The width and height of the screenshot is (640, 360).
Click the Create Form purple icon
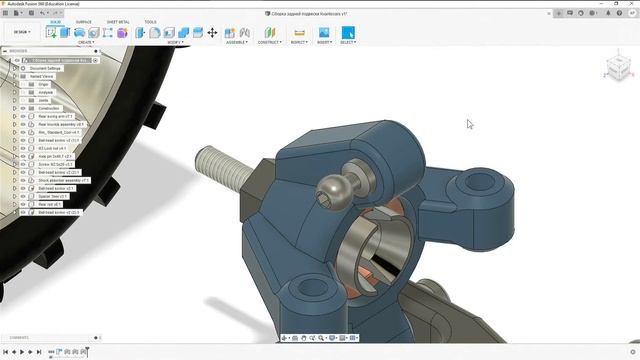pyautogui.click(x=122, y=33)
